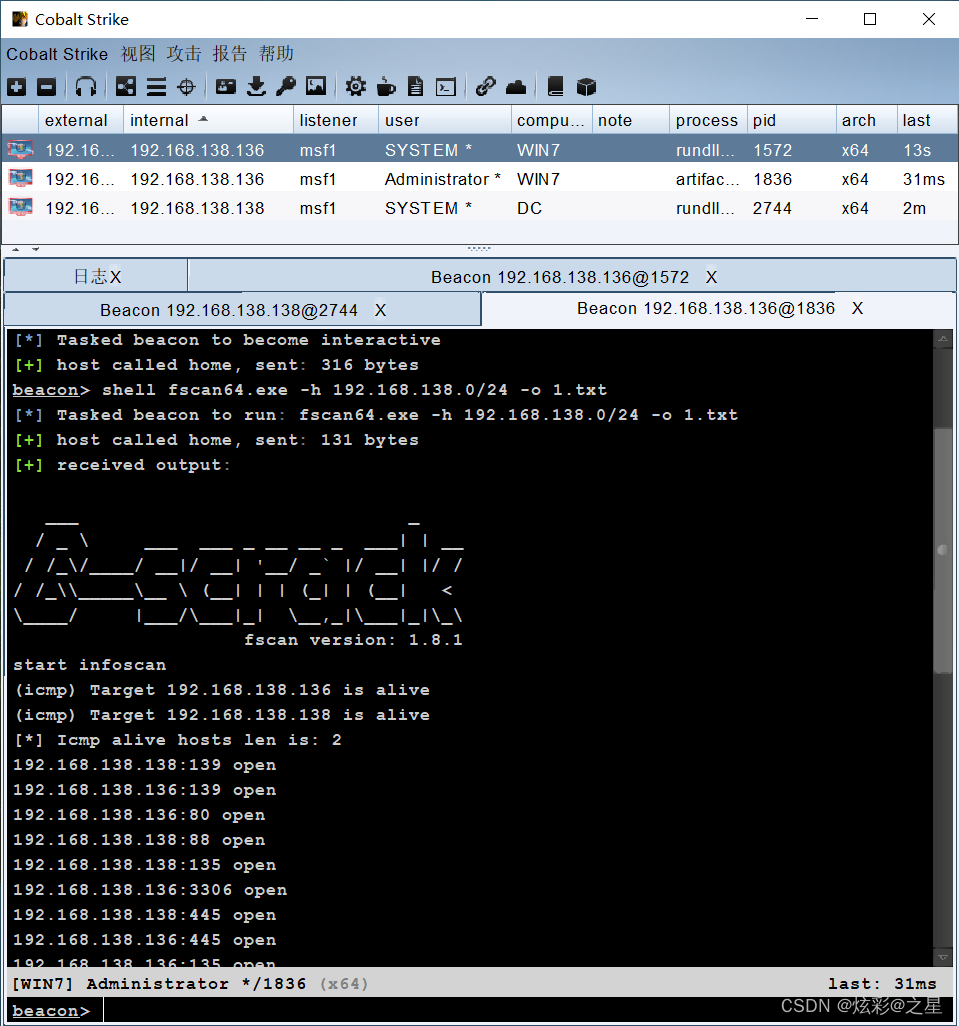Screen dimensions: 959x1026
Task: Open the Cobalt Strike menu
Action: coord(57,54)
